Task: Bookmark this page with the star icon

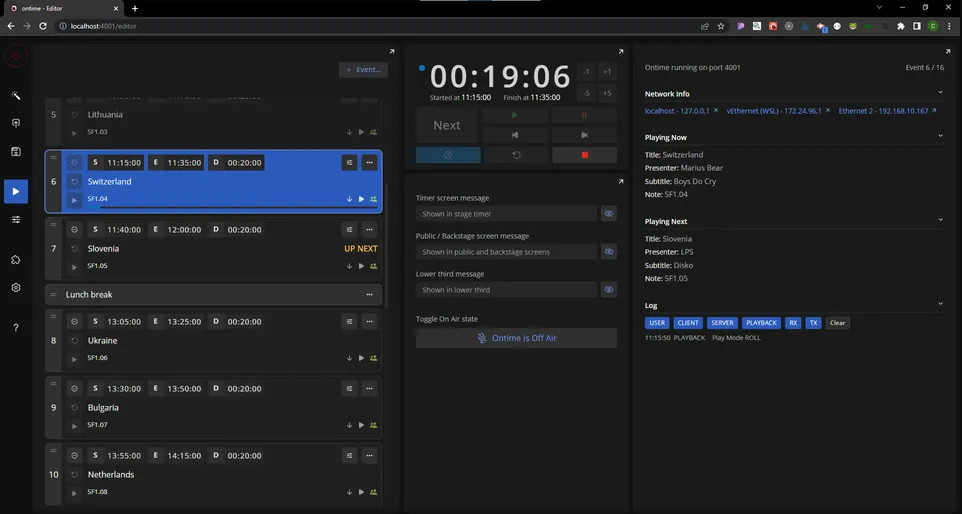Action: (721, 26)
